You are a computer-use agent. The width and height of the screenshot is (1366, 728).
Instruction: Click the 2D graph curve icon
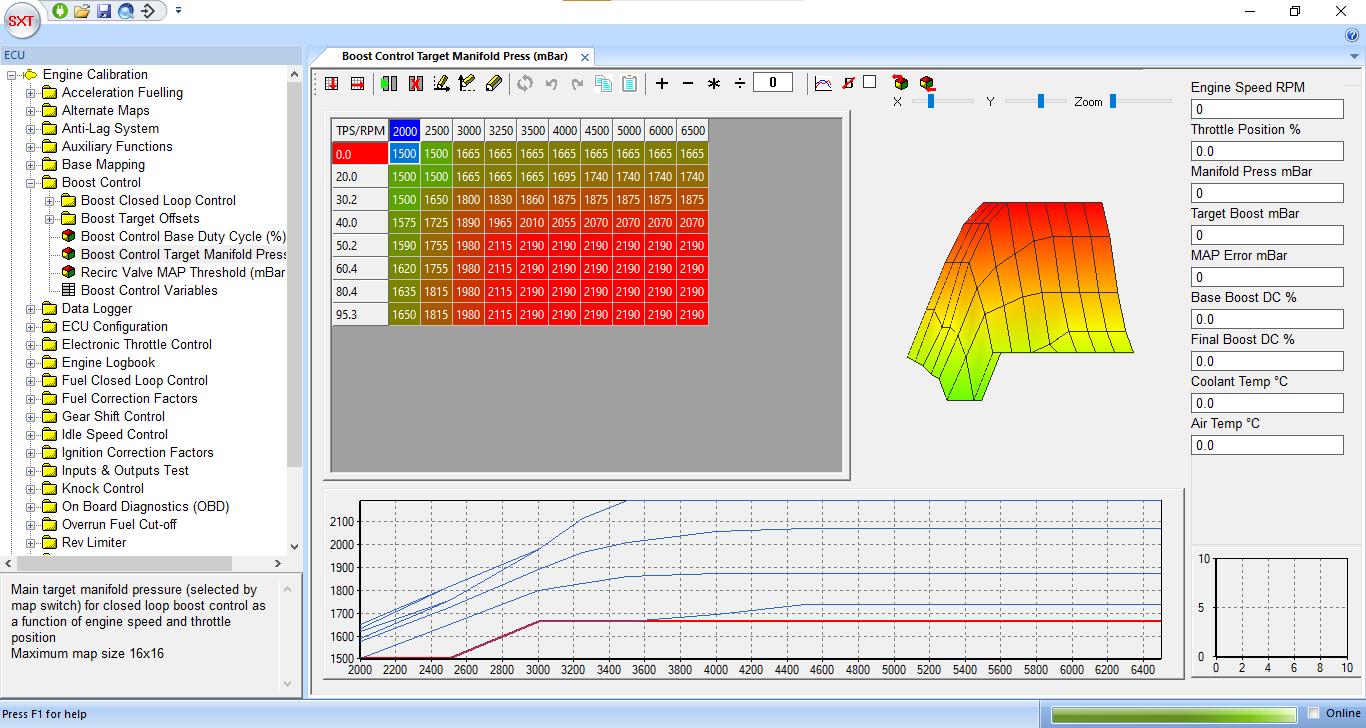[823, 84]
